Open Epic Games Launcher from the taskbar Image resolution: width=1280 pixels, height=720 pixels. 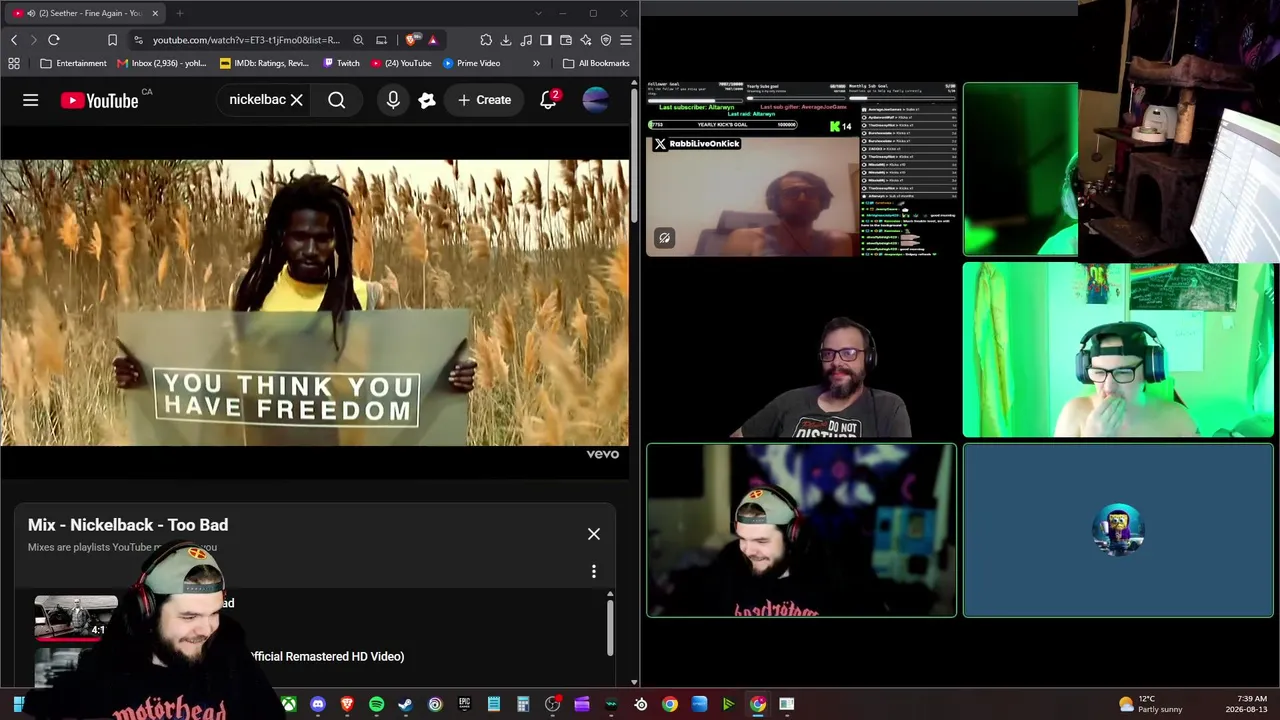tap(464, 704)
